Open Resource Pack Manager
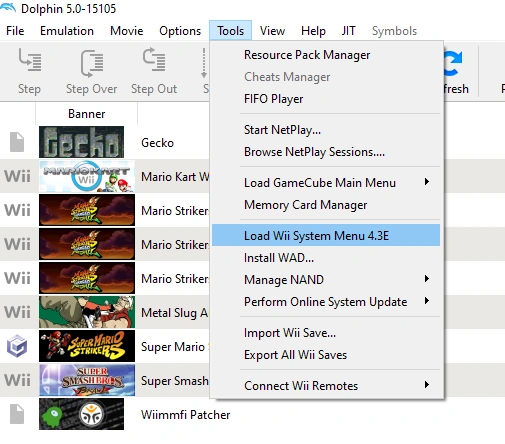505x444 pixels. tap(326, 55)
